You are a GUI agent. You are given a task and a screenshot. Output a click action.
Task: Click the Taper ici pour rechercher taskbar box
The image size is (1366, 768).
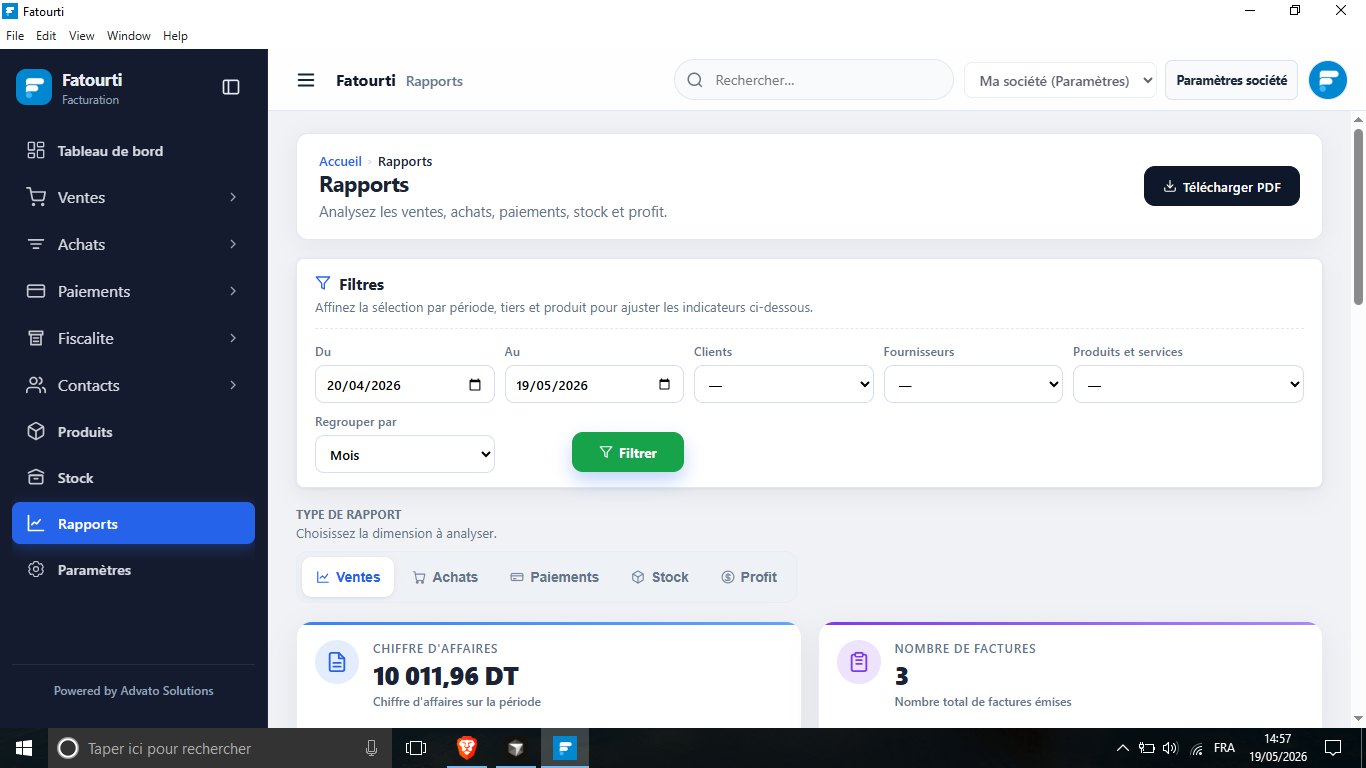(x=220, y=748)
